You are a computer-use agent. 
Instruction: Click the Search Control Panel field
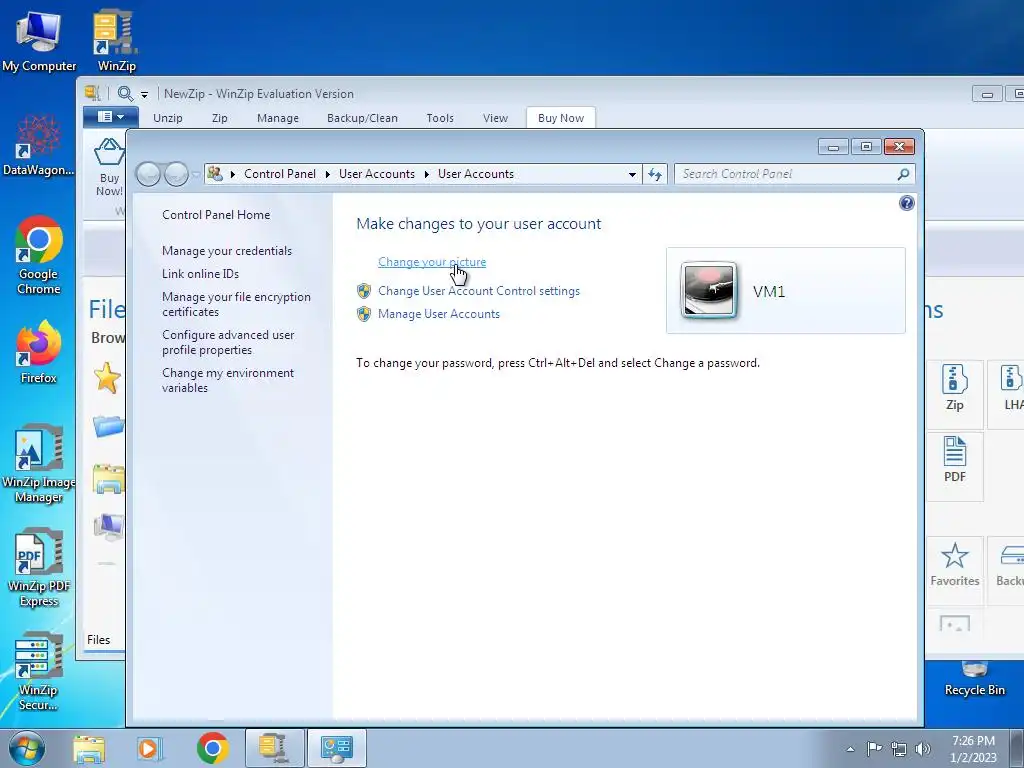click(794, 174)
